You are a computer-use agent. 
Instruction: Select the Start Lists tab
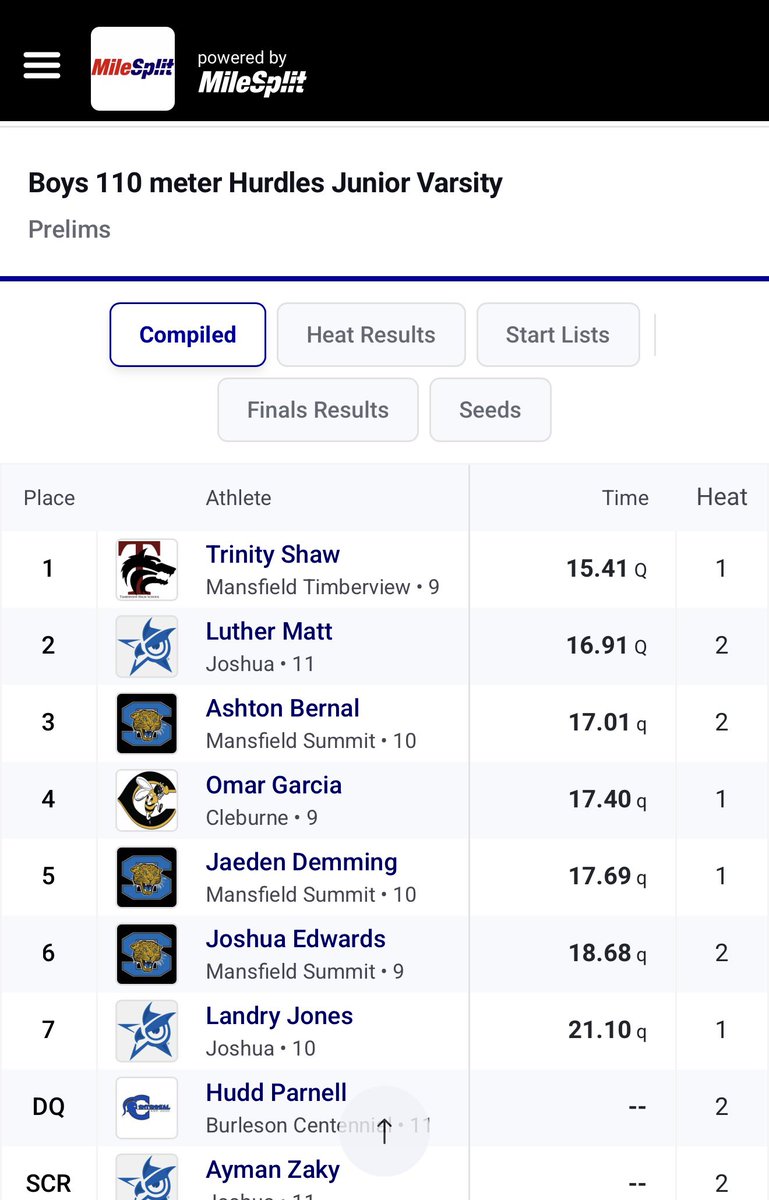tap(558, 335)
